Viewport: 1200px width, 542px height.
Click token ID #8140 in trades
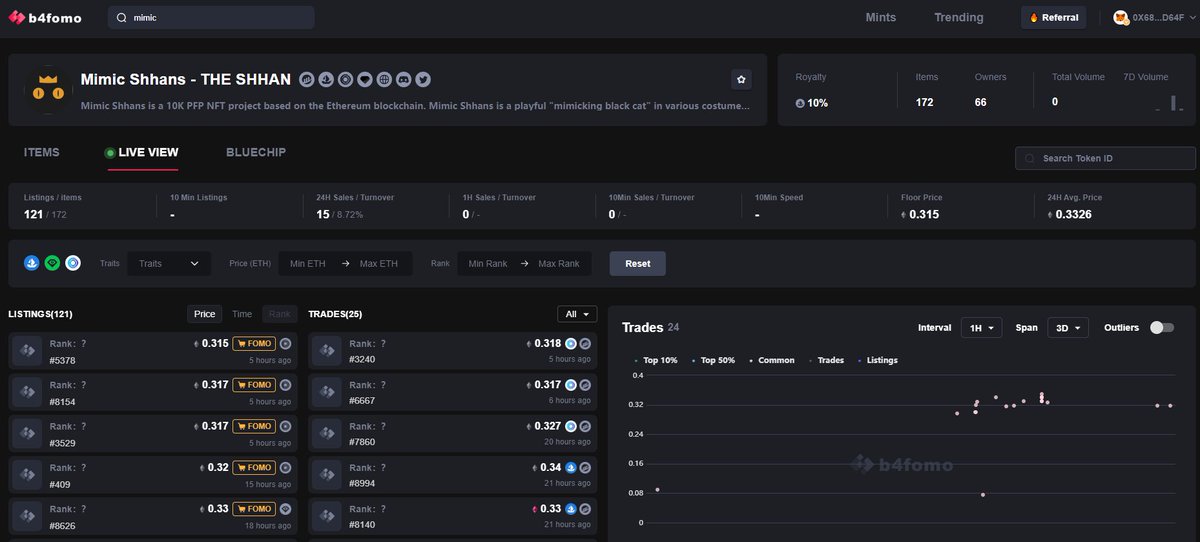tap(362, 525)
